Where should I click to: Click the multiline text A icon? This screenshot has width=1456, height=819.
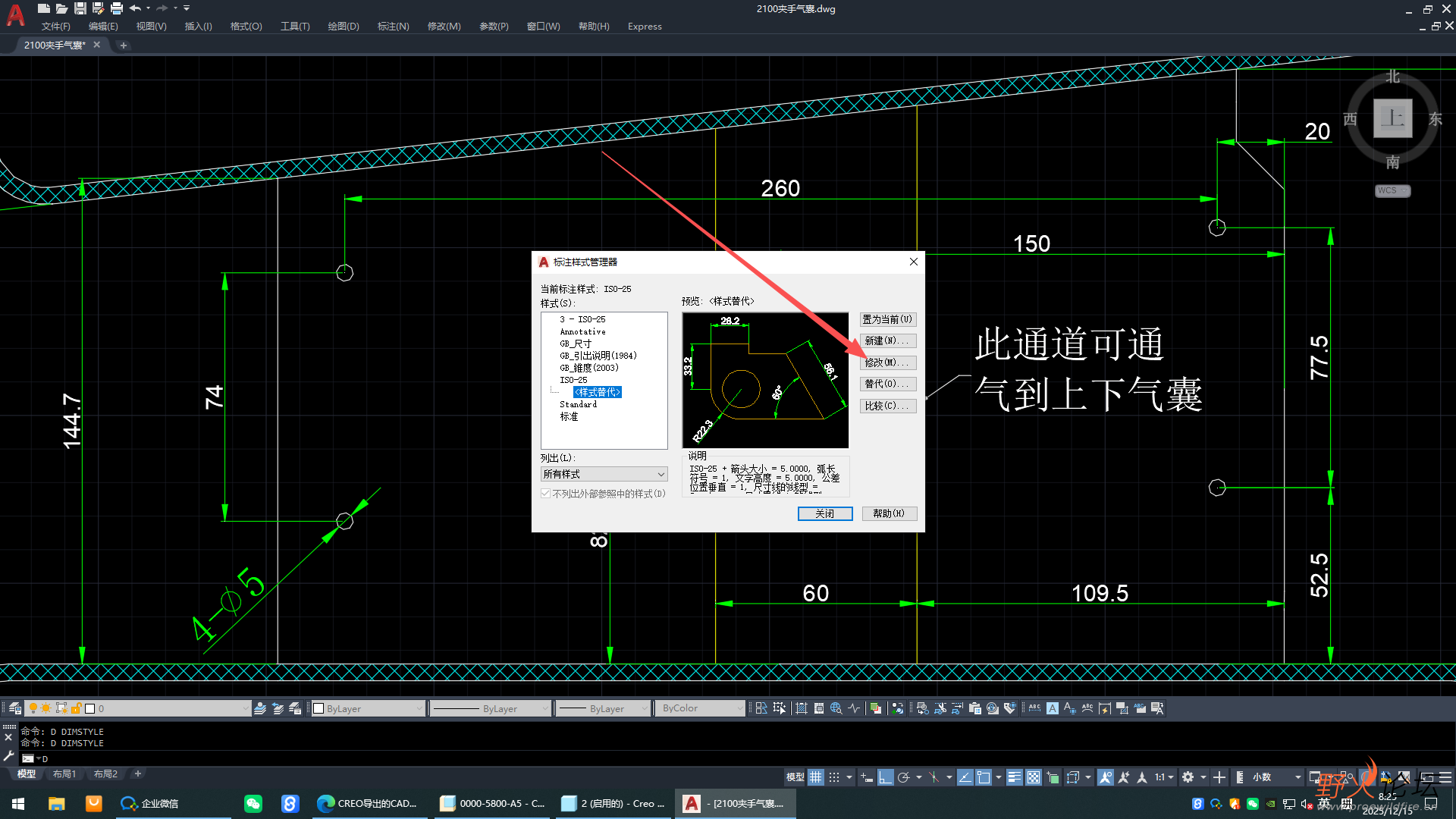(x=1052, y=708)
